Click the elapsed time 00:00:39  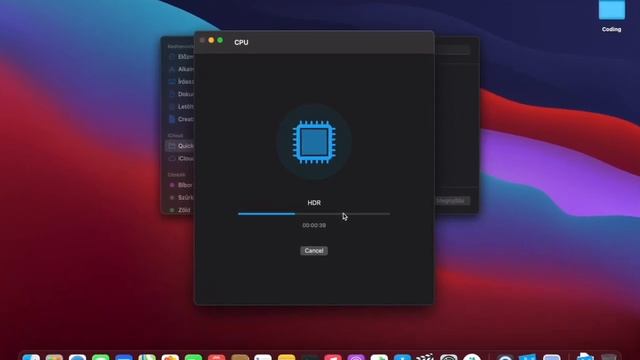click(x=314, y=225)
